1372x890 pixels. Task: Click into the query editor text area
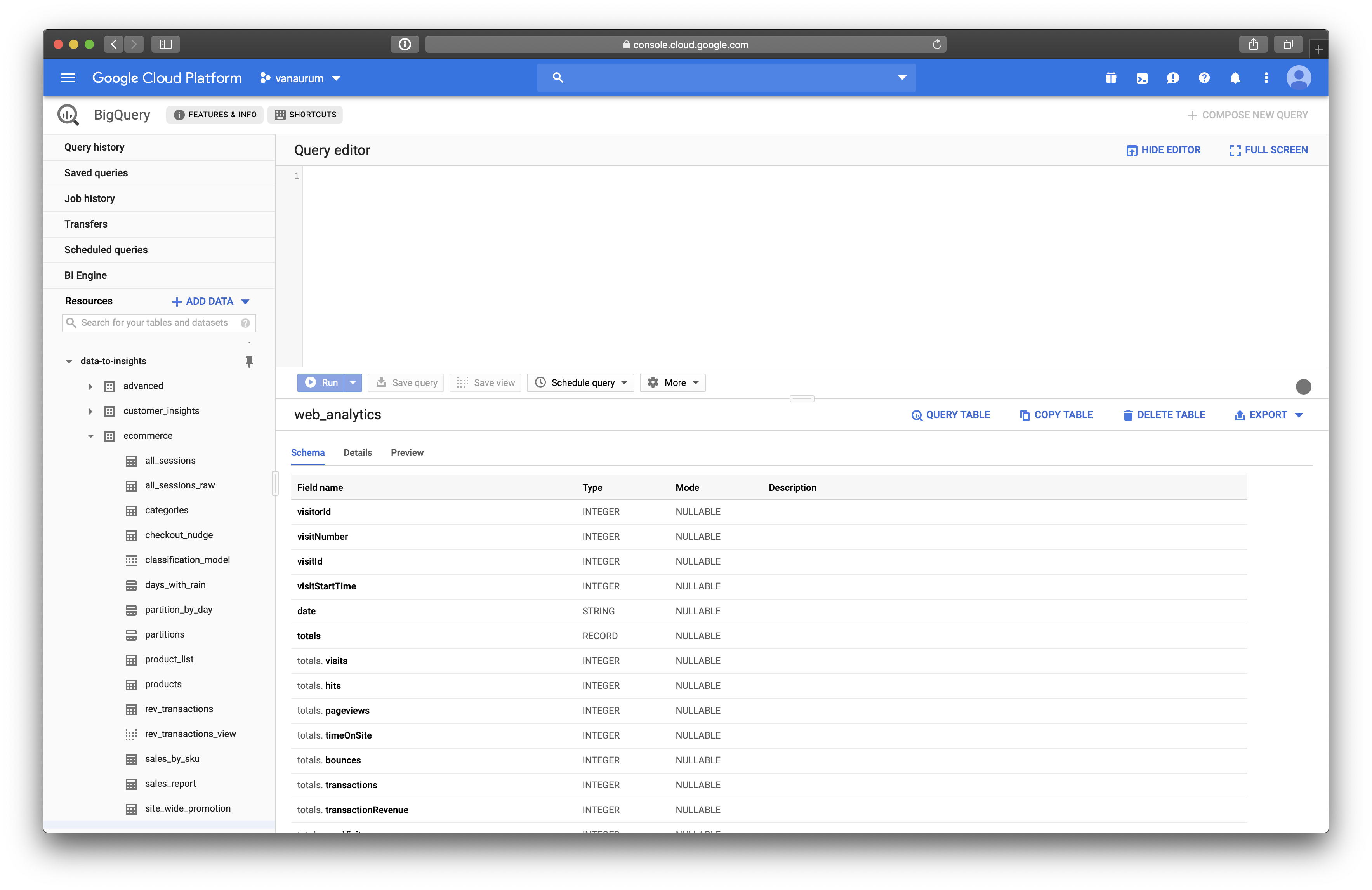[x=815, y=266]
